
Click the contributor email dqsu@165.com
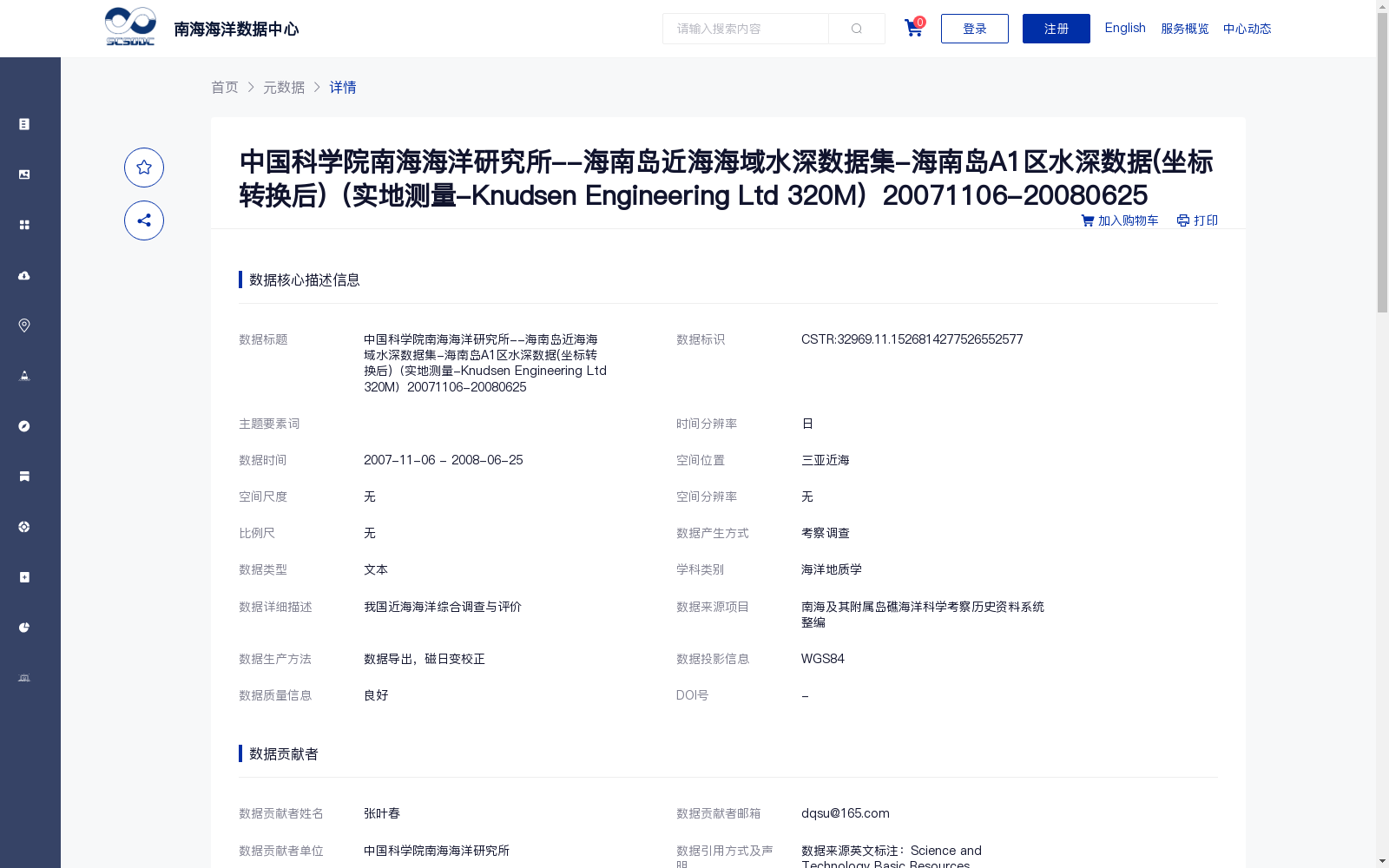pyautogui.click(x=846, y=813)
